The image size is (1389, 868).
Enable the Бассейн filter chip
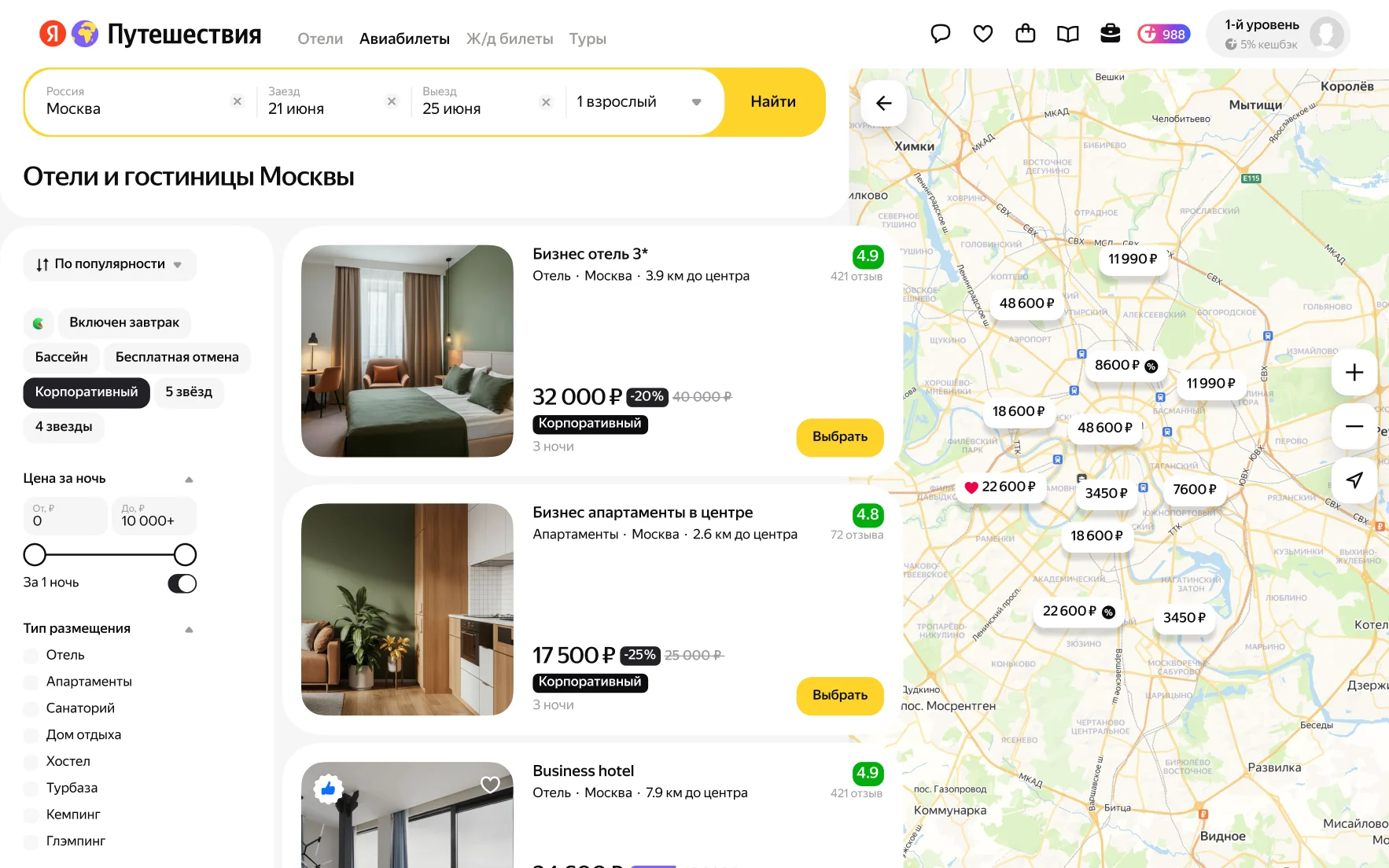61,358
